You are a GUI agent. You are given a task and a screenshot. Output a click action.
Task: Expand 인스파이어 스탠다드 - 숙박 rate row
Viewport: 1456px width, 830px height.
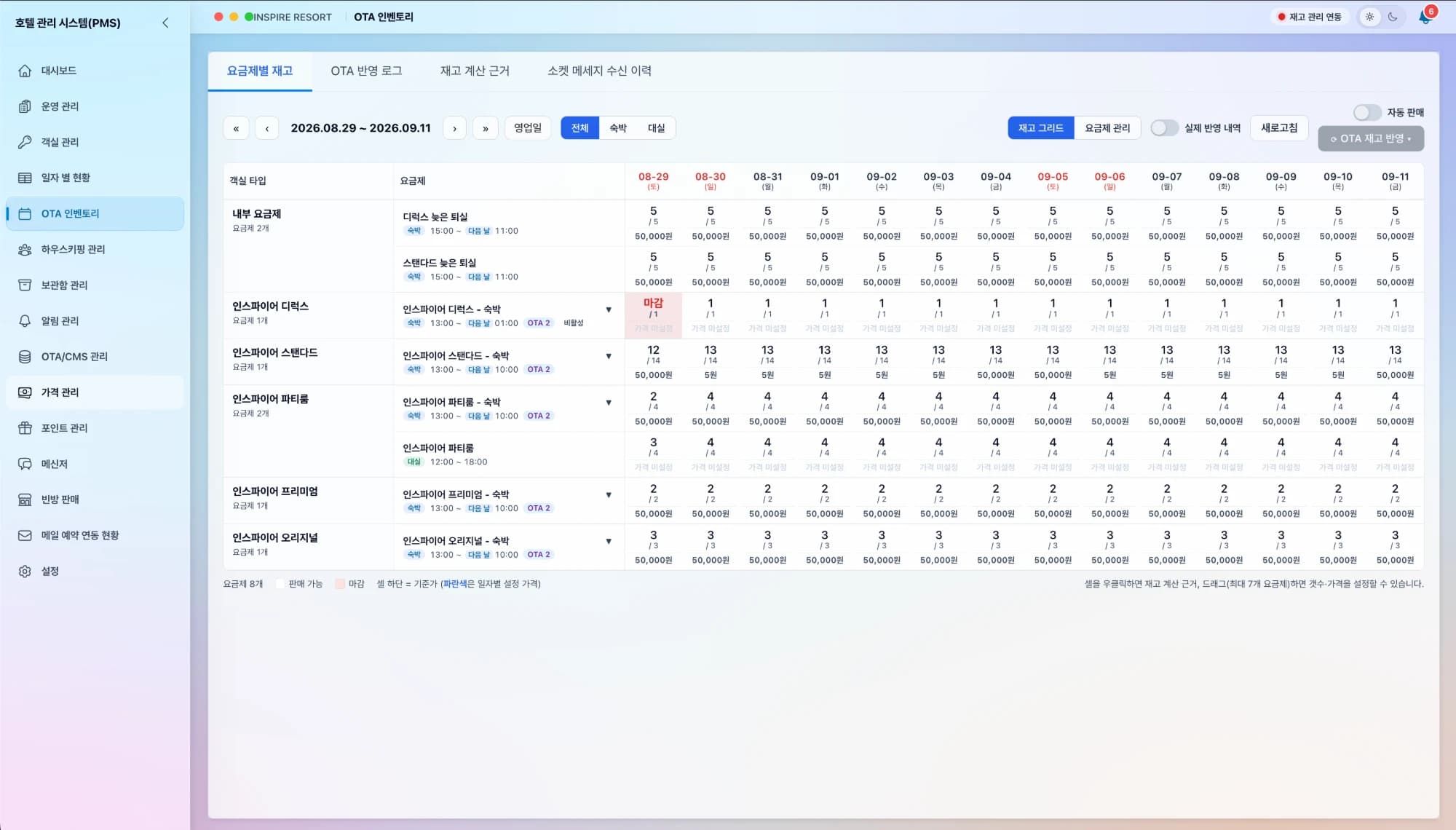pos(609,356)
